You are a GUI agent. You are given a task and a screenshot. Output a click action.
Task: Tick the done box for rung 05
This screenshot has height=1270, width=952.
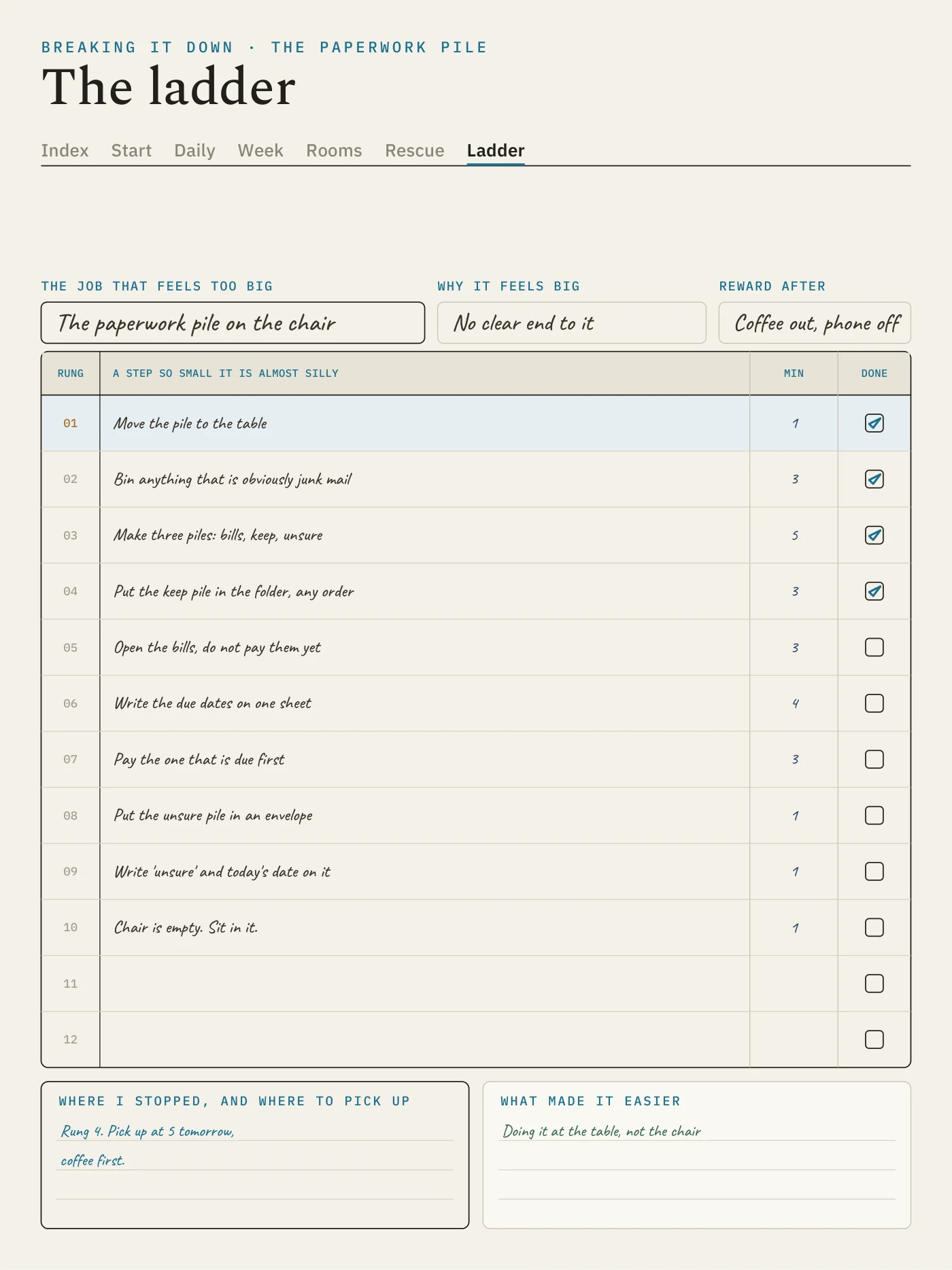[874, 647]
